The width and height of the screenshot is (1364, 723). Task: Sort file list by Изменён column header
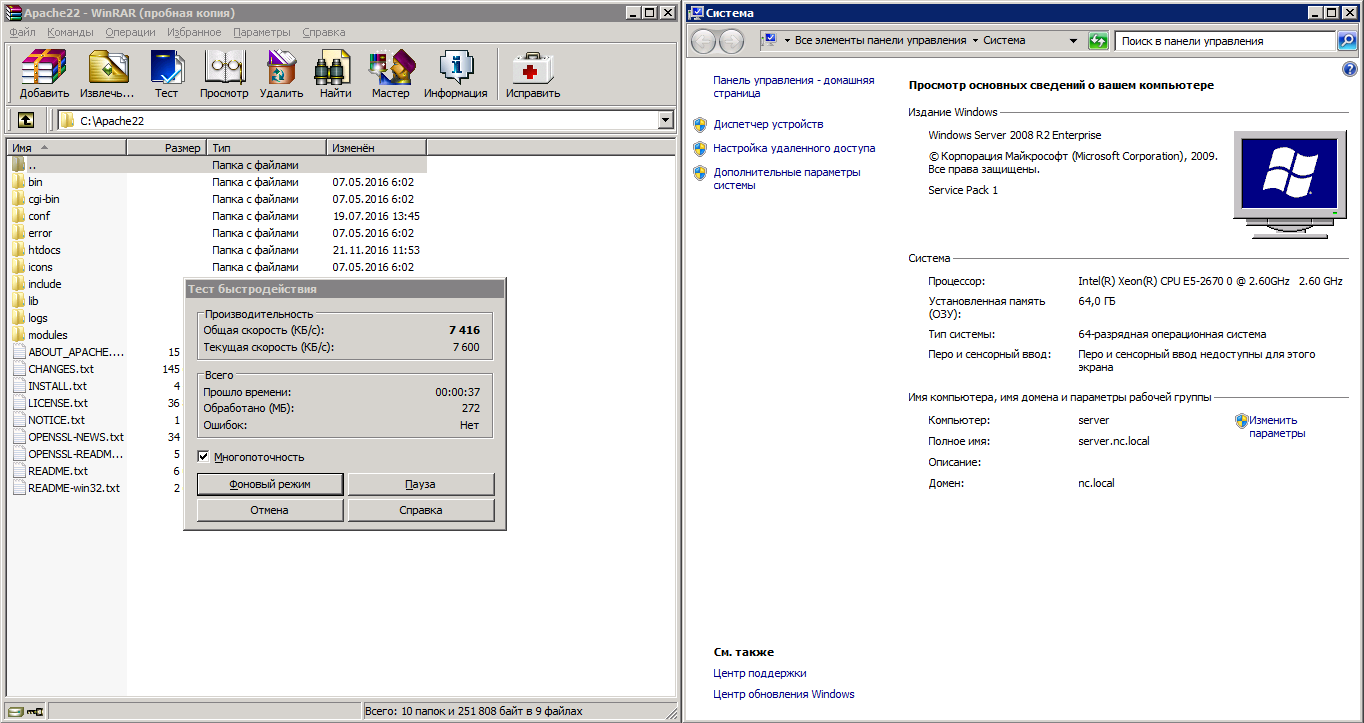tap(376, 148)
